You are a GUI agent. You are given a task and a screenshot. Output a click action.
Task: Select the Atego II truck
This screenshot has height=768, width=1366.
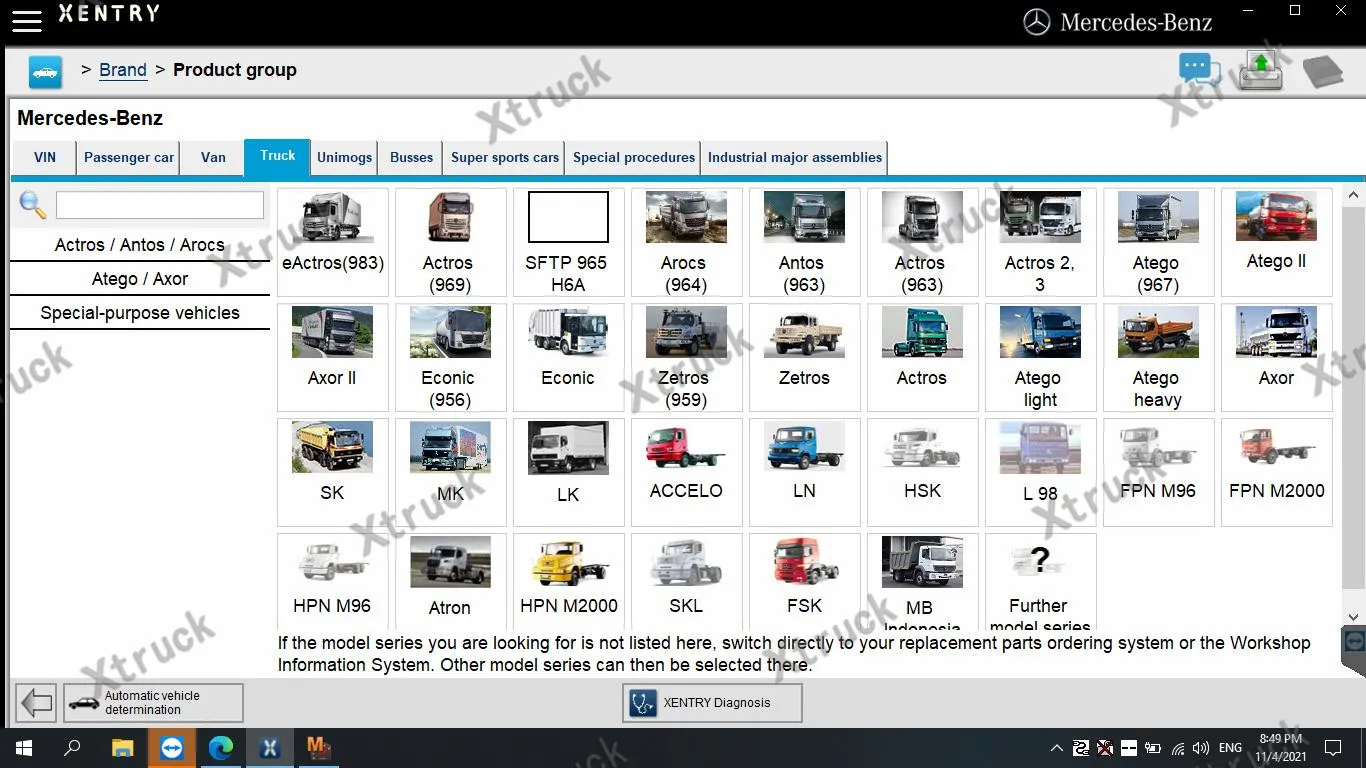pyautogui.click(x=1277, y=242)
